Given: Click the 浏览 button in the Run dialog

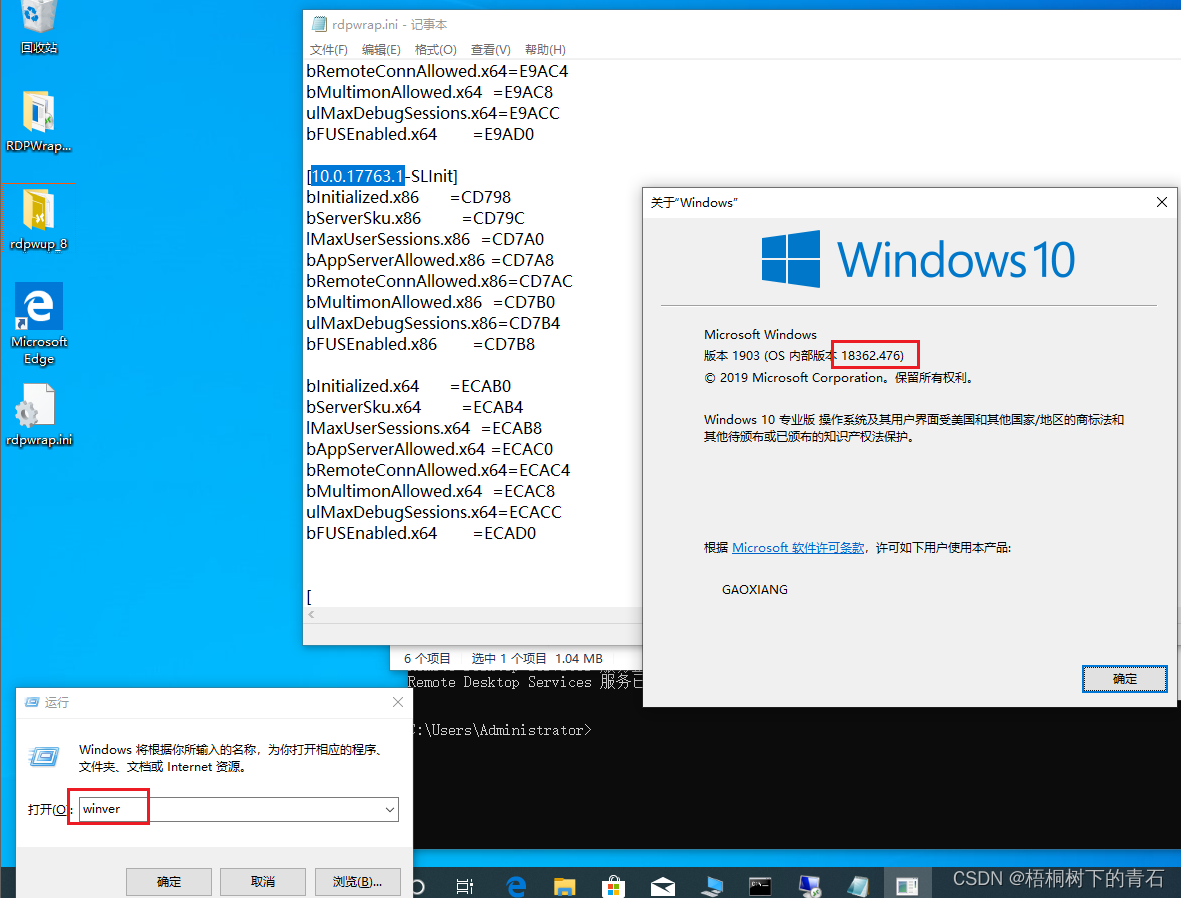Looking at the screenshot, I should pyautogui.click(x=357, y=881).
